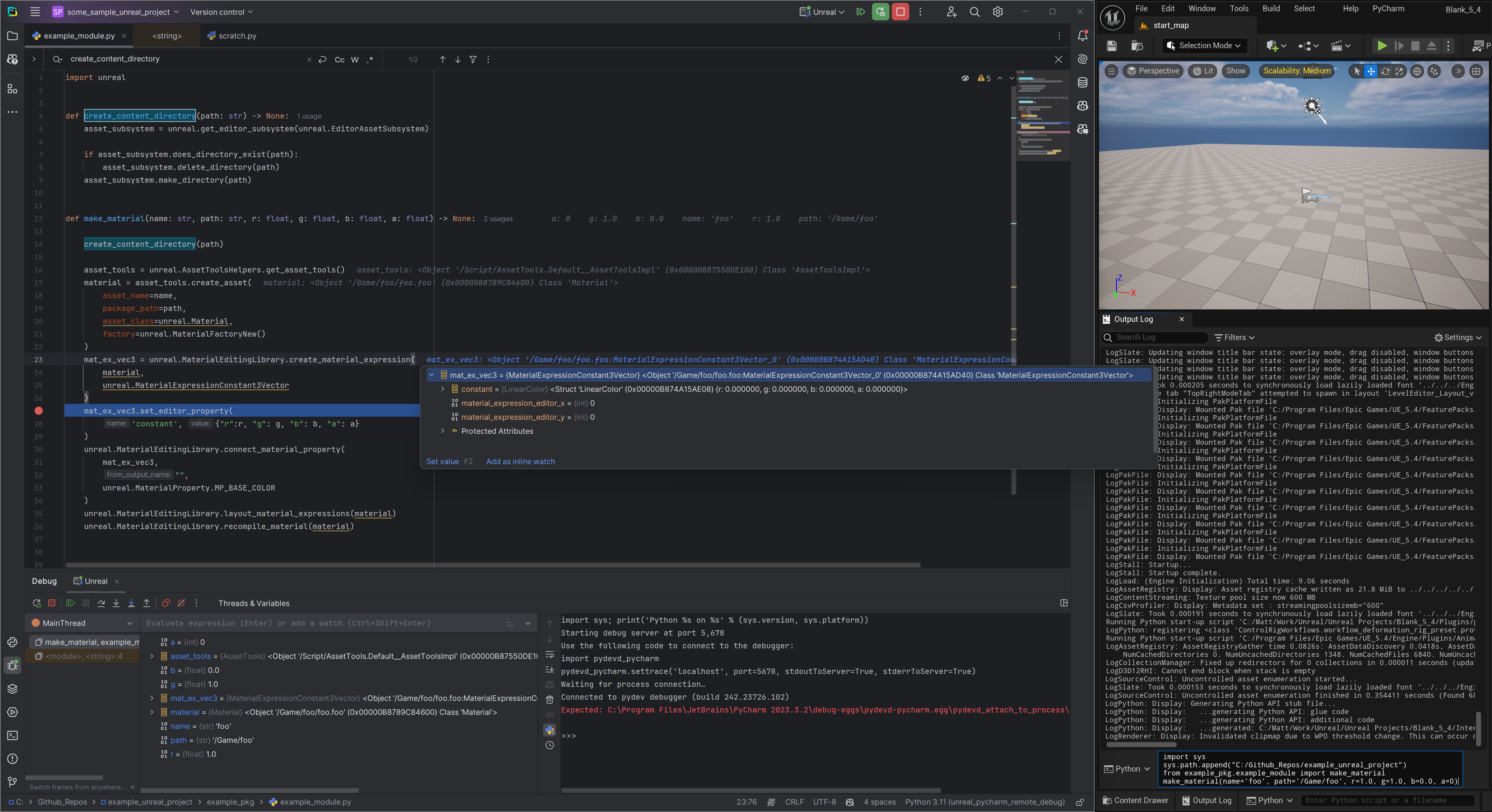Open MainThread thread selector dropdown
Screen dimensions: 1492x812
pos(82,623)
